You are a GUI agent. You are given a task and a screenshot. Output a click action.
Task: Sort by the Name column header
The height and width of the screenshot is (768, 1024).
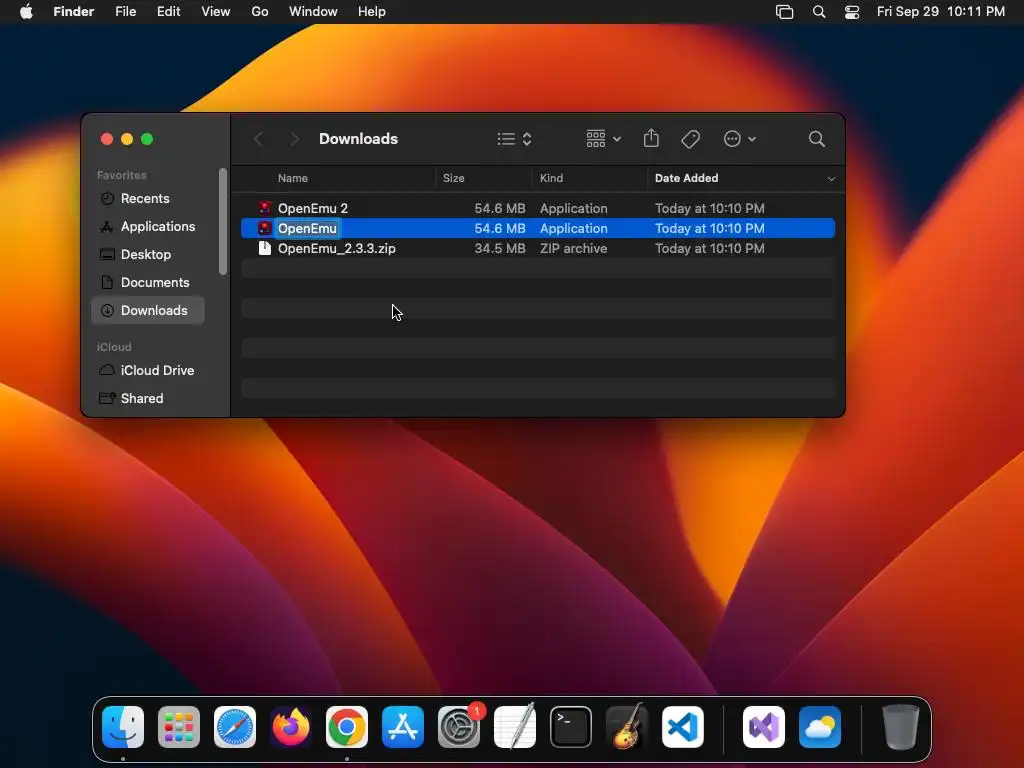point(293,178)
